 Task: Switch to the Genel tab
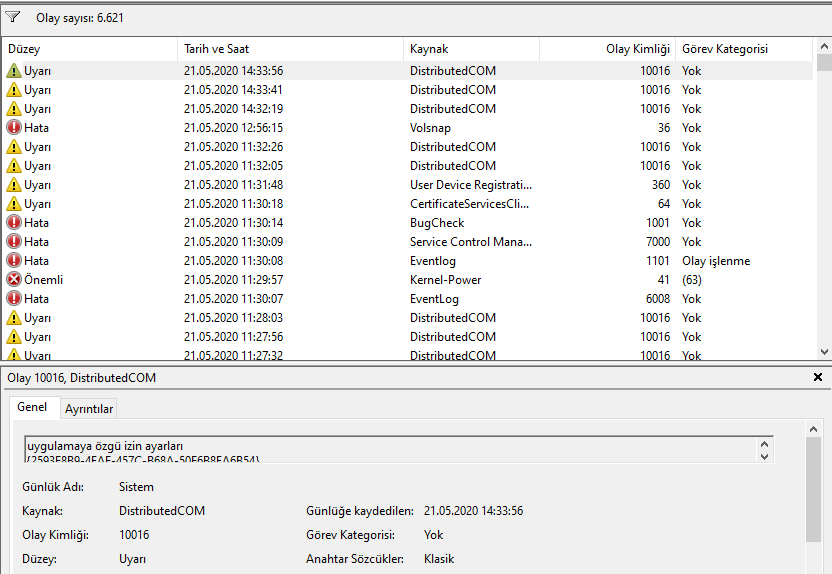pyautogui.click(x=32, y=407)
